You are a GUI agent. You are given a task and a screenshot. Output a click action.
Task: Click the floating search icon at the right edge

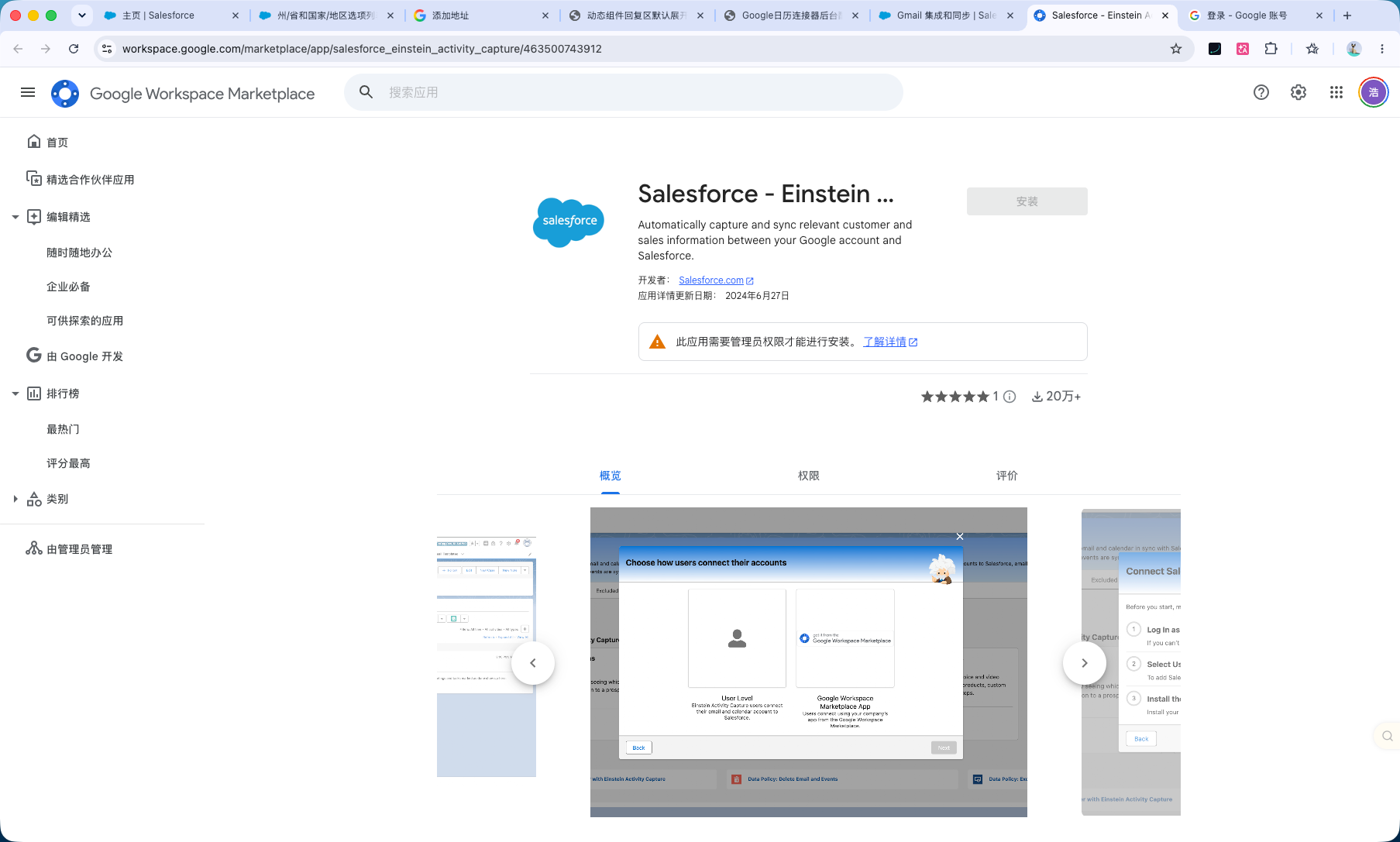(x=1388, y=736)
